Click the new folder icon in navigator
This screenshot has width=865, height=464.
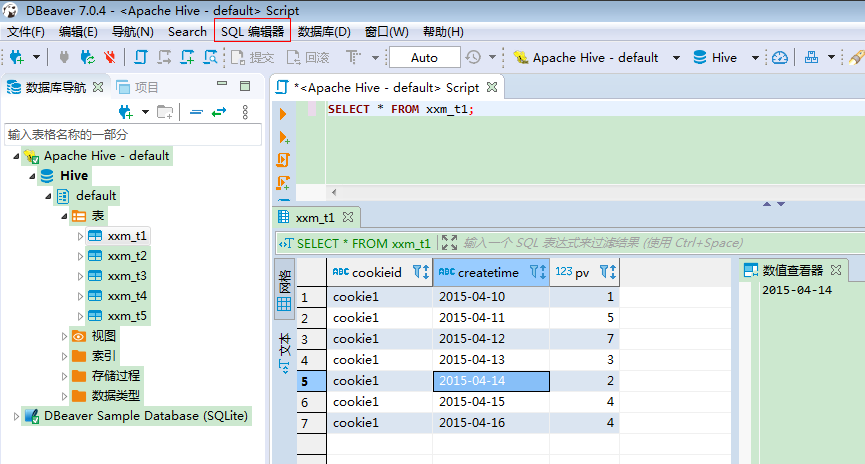[x=165, y=112]
